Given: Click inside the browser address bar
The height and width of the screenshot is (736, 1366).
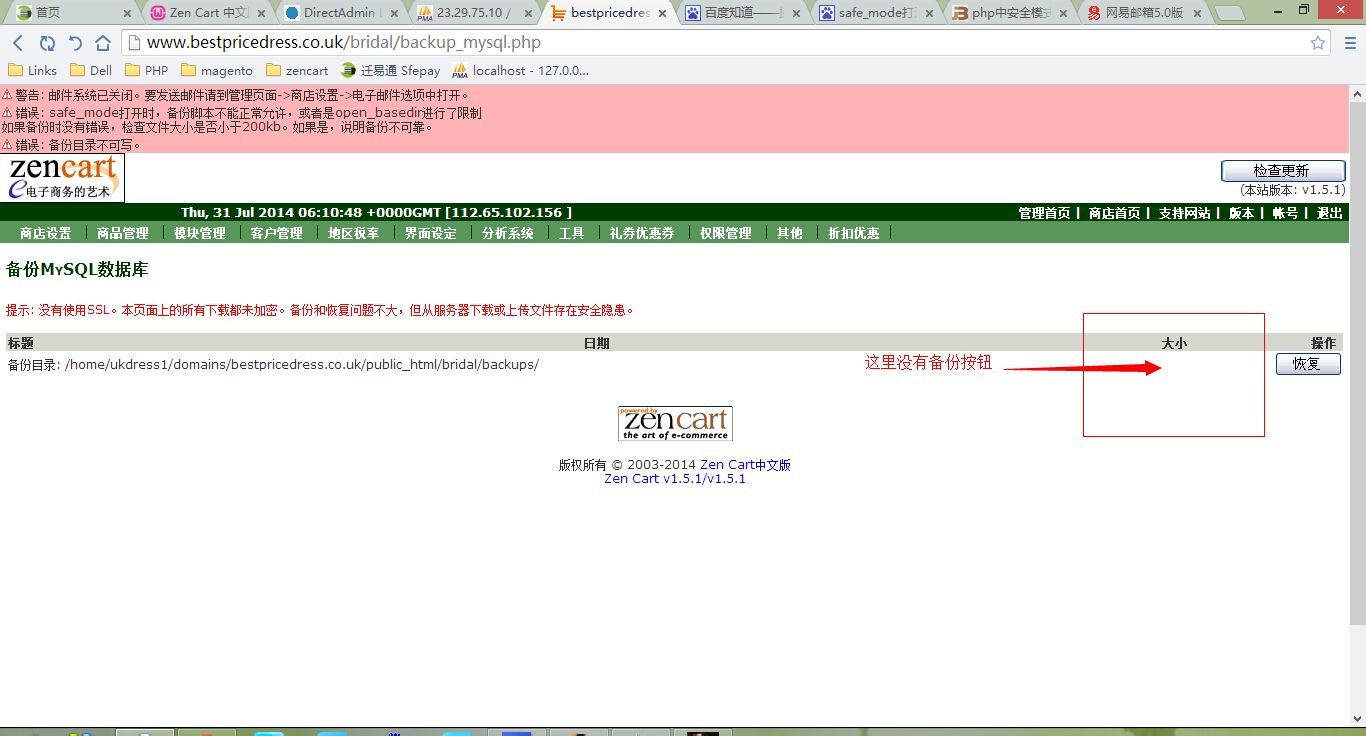Looking at the screenshot, I should click(x=400, y=42).
